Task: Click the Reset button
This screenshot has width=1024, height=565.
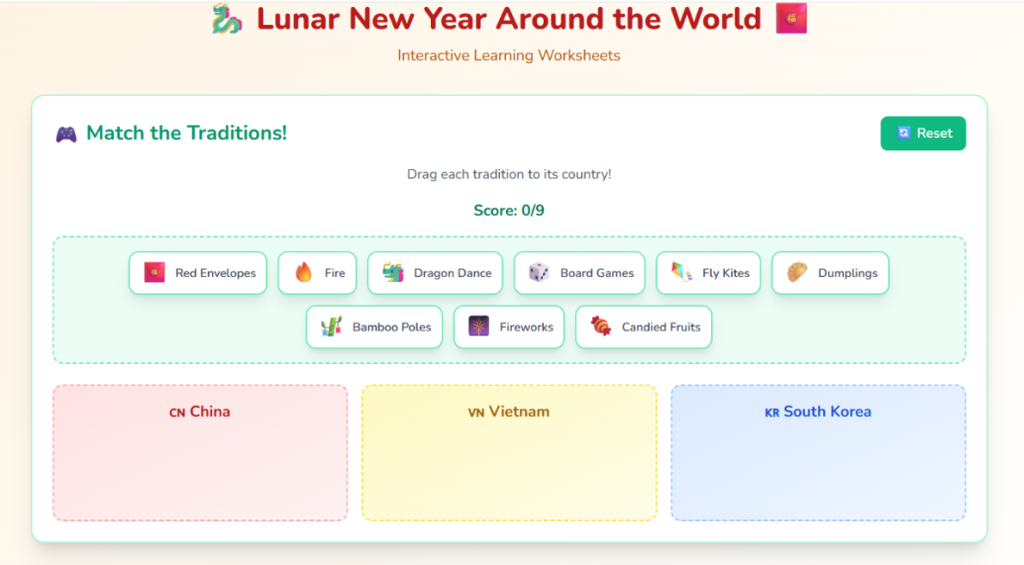Action: [923, 133]
